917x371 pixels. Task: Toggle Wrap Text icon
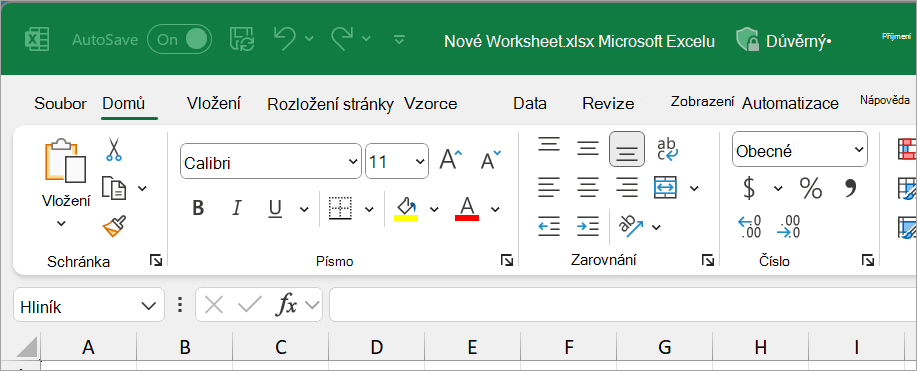[x=667, y=149]
